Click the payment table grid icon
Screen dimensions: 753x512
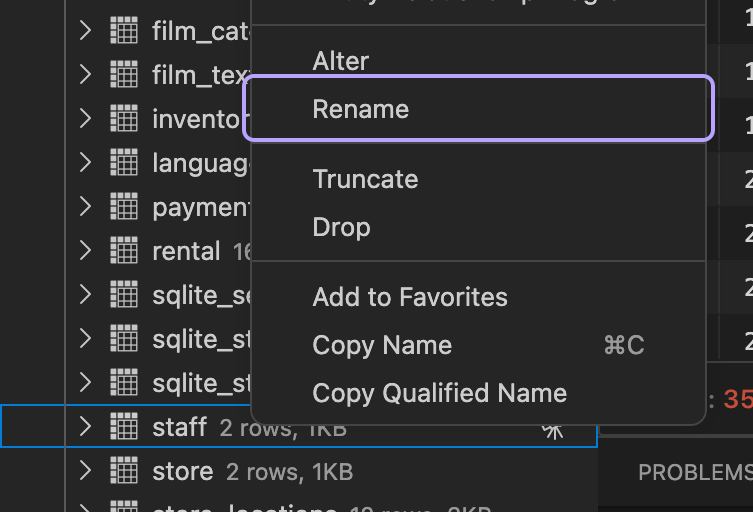pos(124,207)
